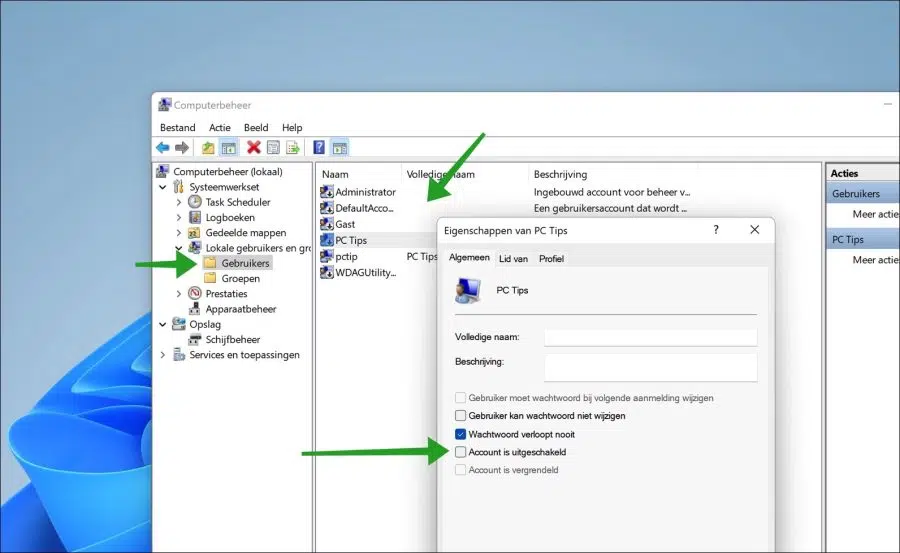Click the 'Account is vergrendeld' checkbox

point(460,470)
